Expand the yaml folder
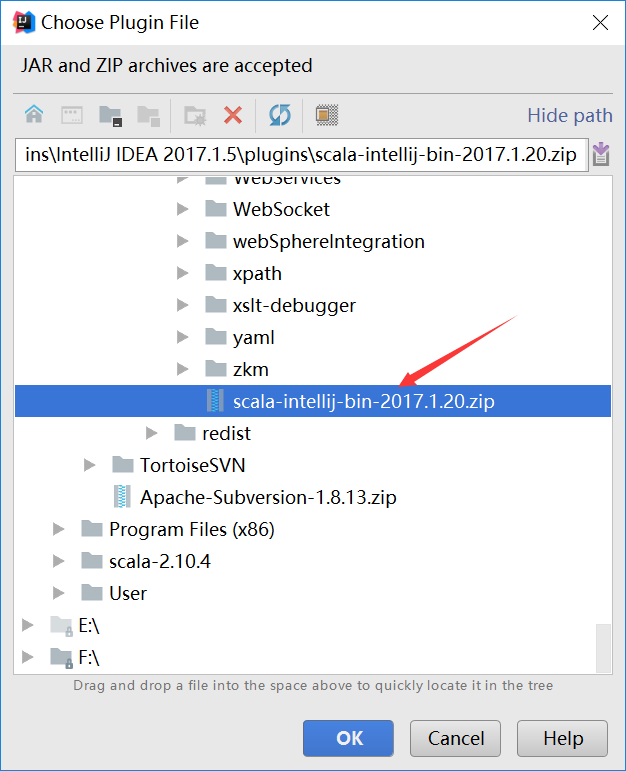Image resolution: width=626 pixels, height=771 pixels. click(x=183, y=337)
